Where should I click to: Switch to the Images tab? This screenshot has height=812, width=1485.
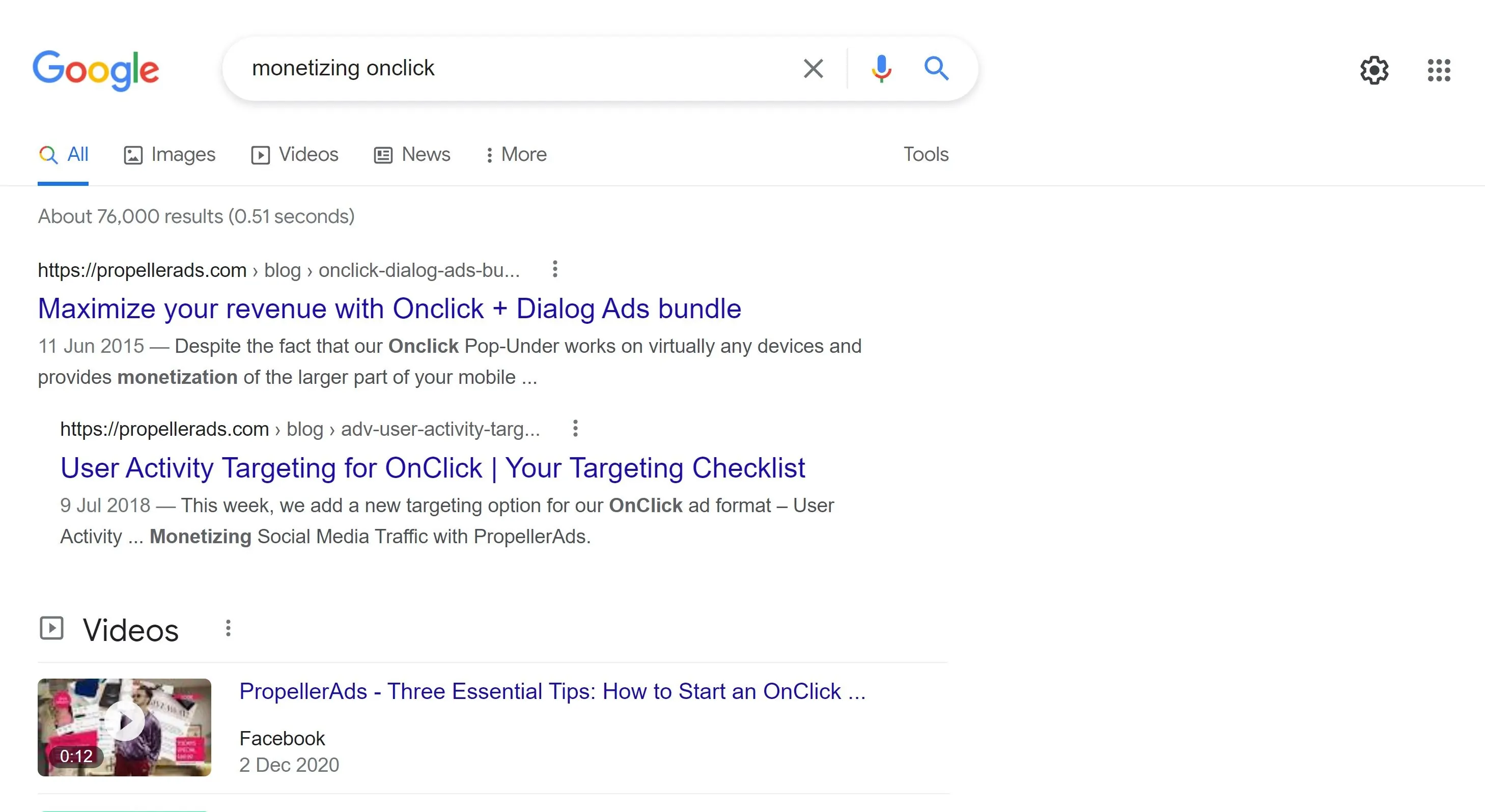pyautogui.click(x=170, y=154)
